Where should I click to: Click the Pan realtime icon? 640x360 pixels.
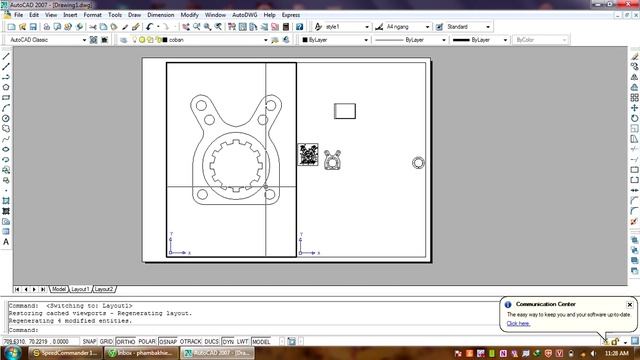pos(186,27)
